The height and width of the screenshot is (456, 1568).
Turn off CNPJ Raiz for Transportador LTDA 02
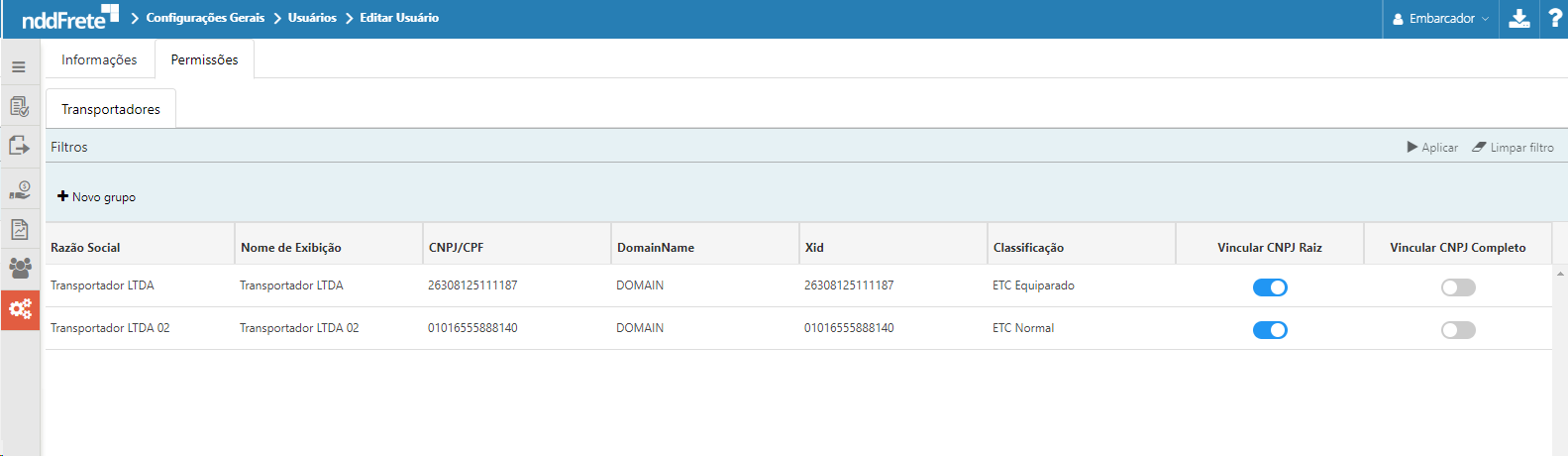(x=1270, y=330)
